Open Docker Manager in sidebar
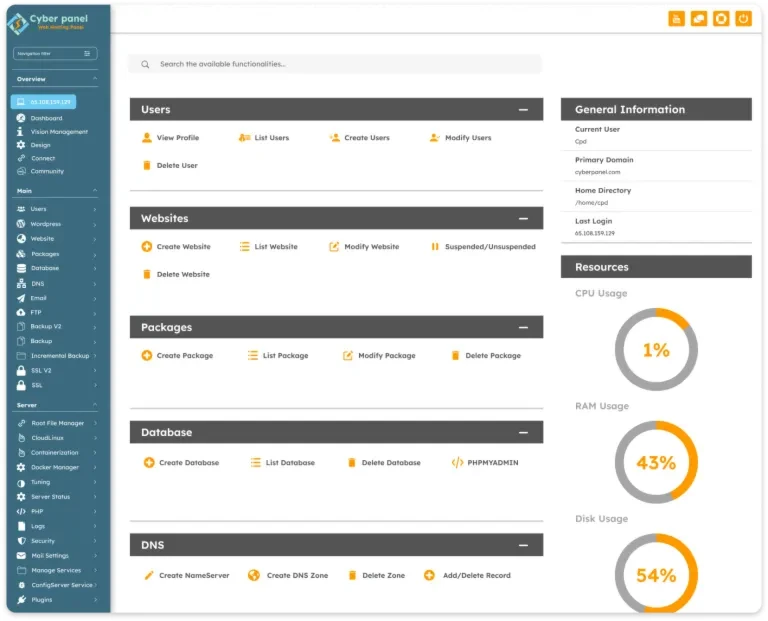Viewport: 768px width, 621px height. [55, 467]
